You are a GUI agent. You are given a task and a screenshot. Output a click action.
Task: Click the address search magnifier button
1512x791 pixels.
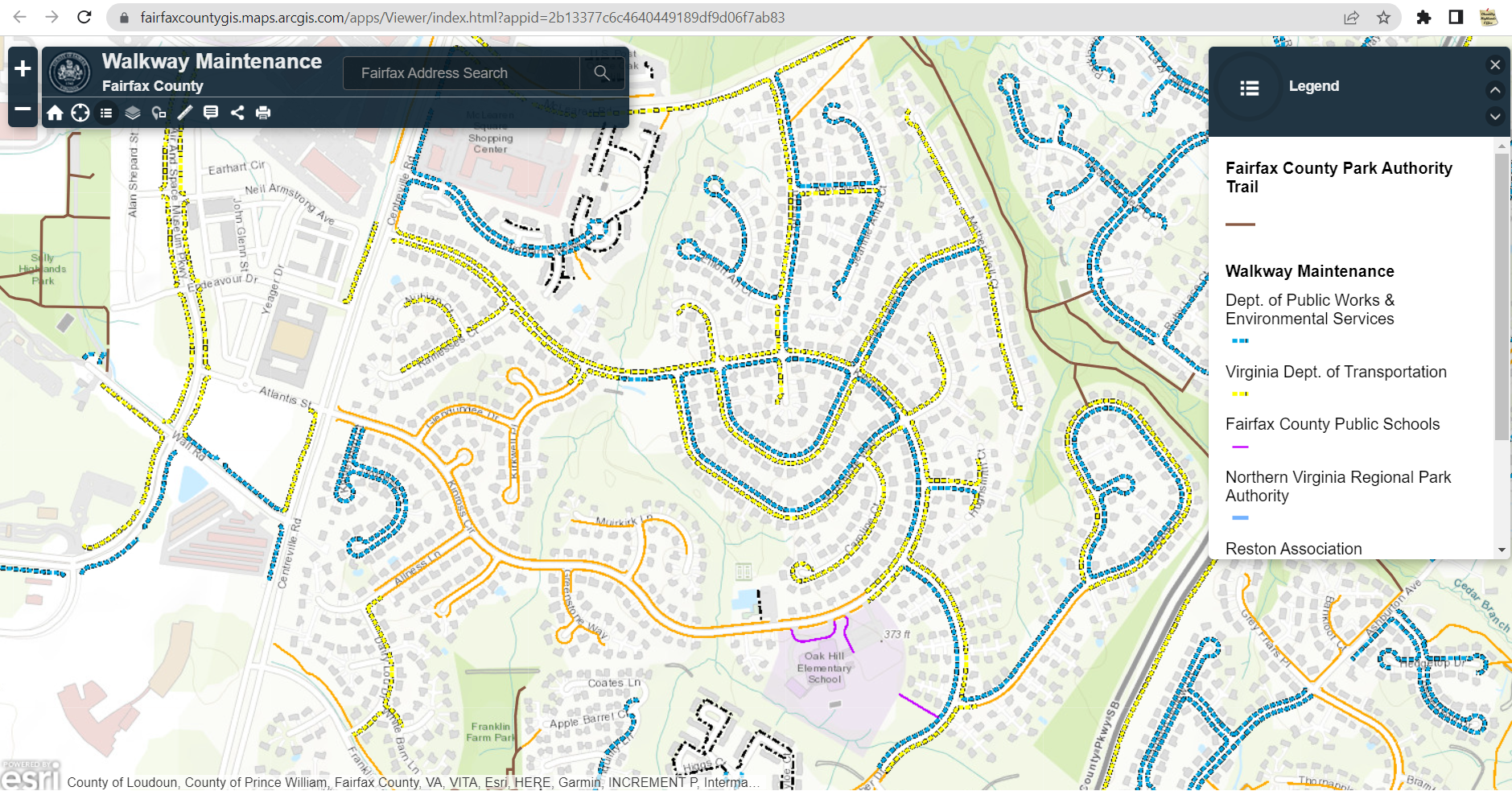pos(601,73)
